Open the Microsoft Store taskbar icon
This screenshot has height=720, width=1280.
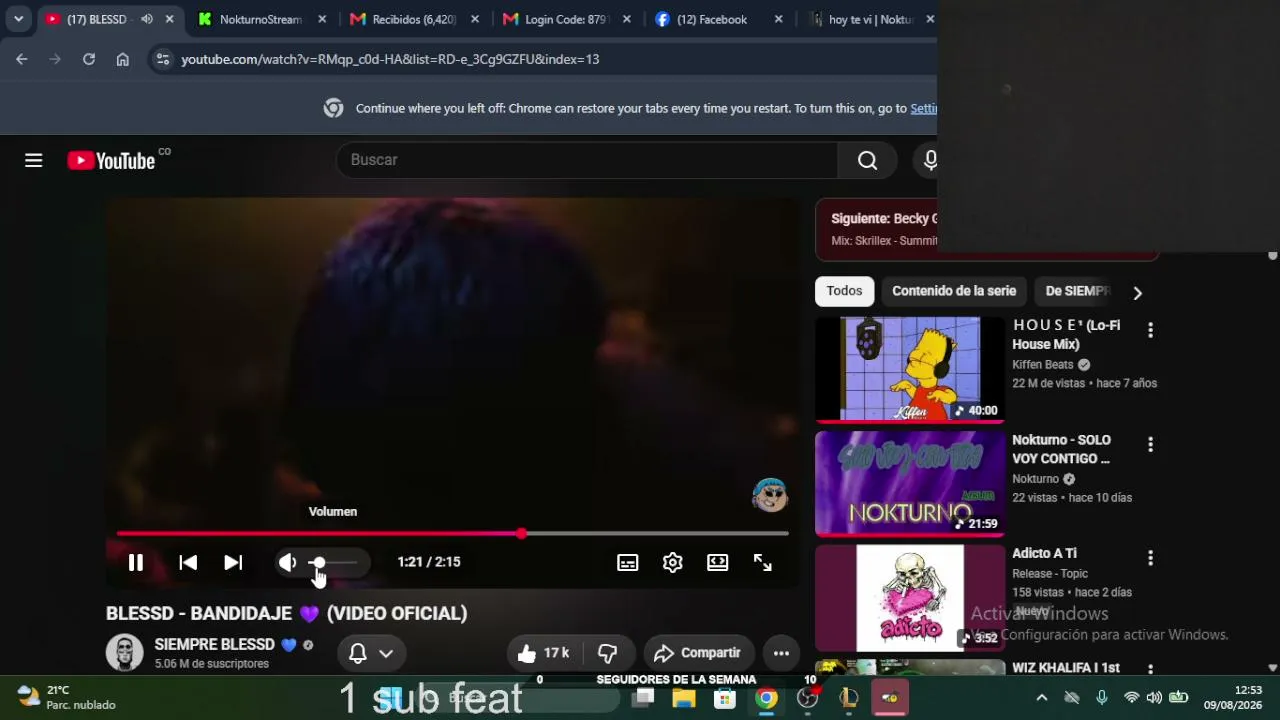tap(725, 698)
